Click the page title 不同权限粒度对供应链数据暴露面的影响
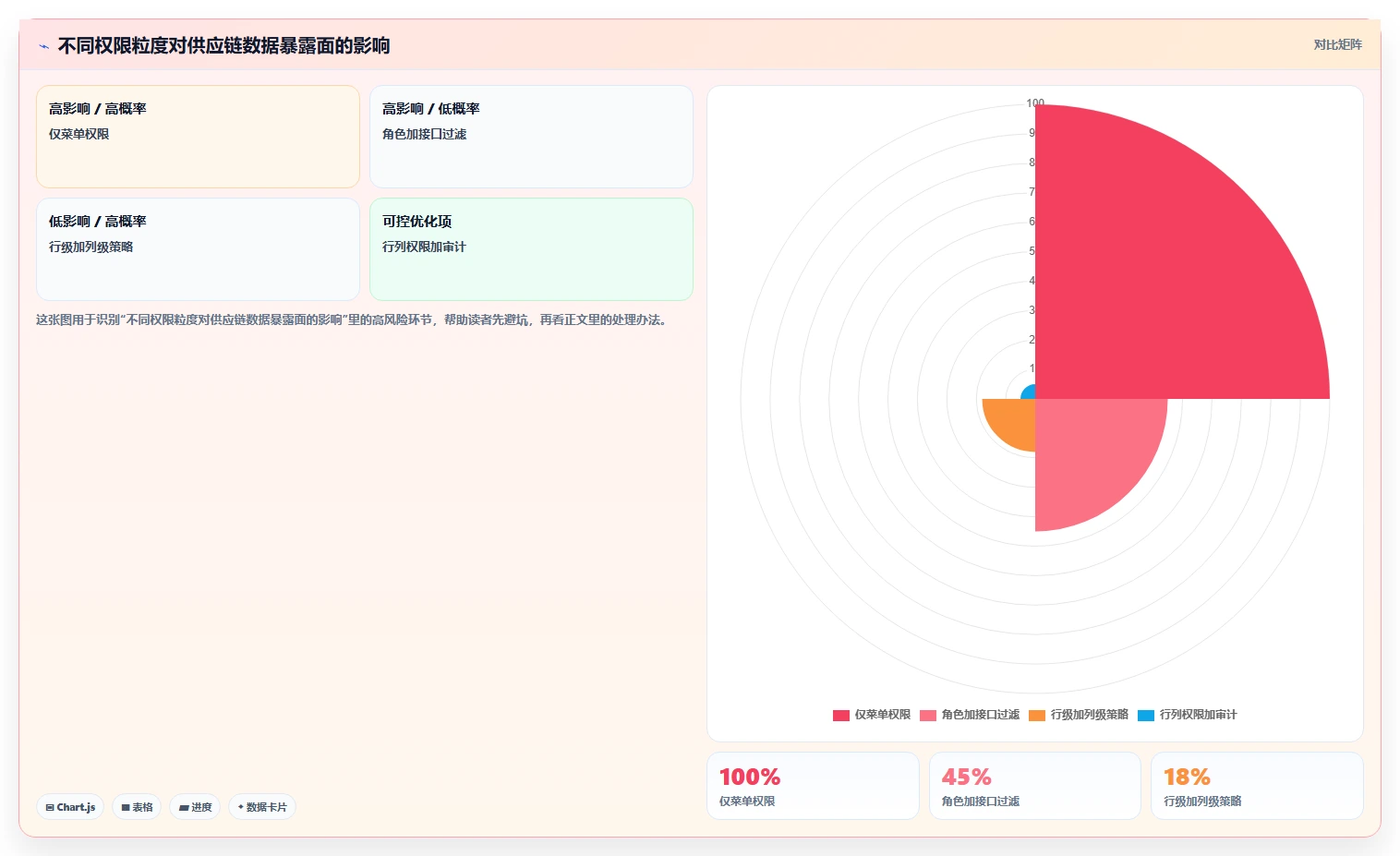 tap(223, 46)
